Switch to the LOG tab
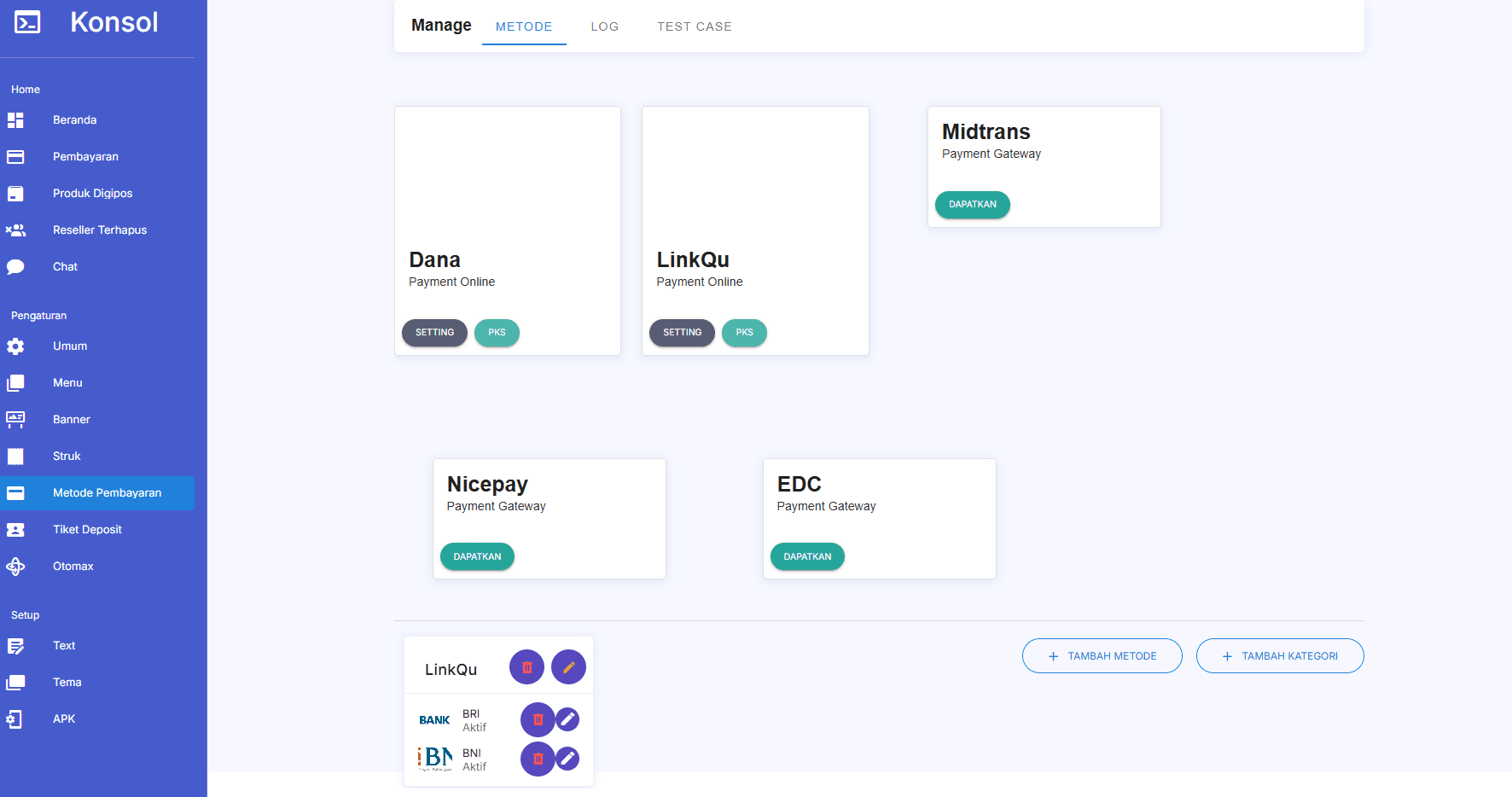This screenshot has height=797, width=1512. [604, 26]
